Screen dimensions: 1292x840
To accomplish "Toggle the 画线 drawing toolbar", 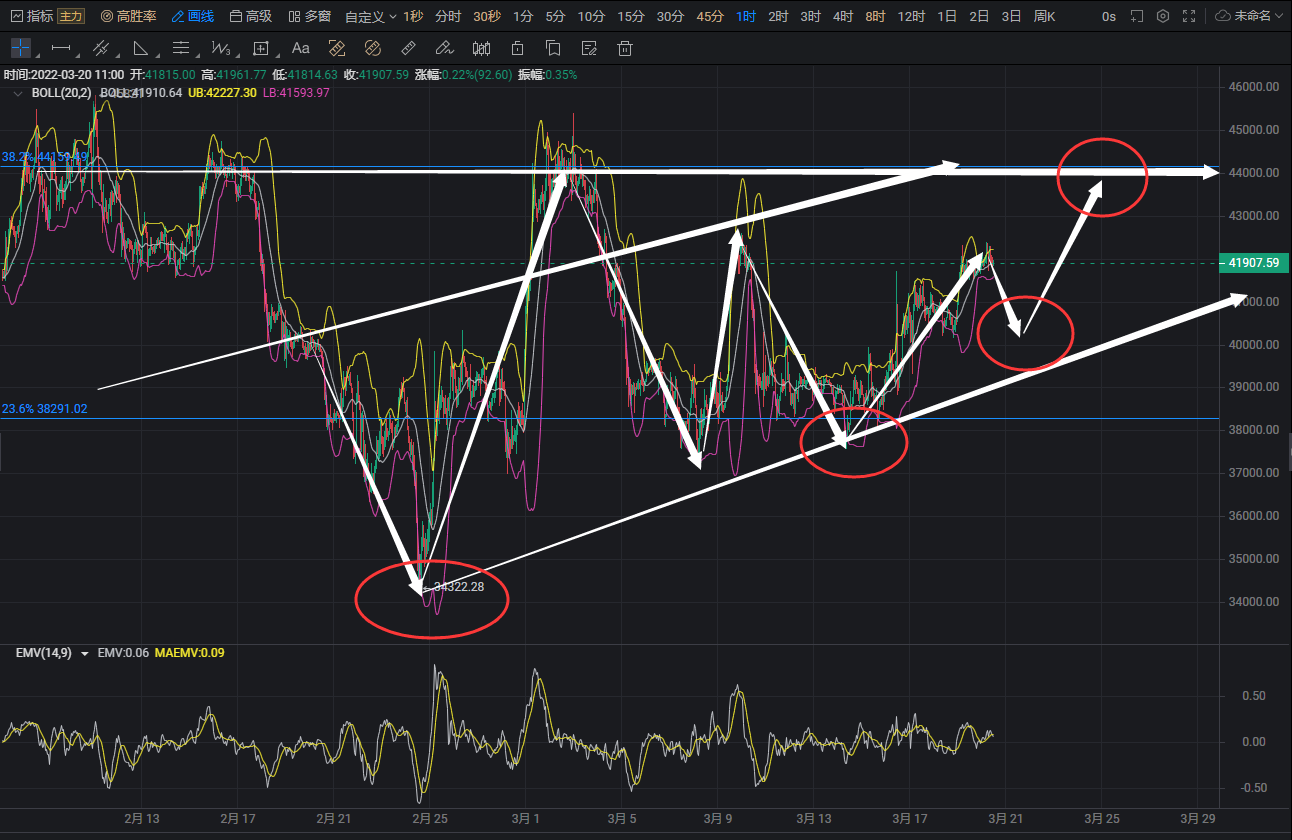I will (193, 16).
